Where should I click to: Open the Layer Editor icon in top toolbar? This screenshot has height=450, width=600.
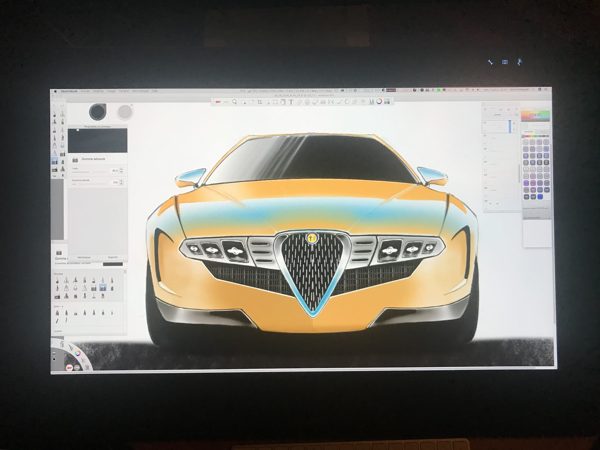(x=387, y=101)
